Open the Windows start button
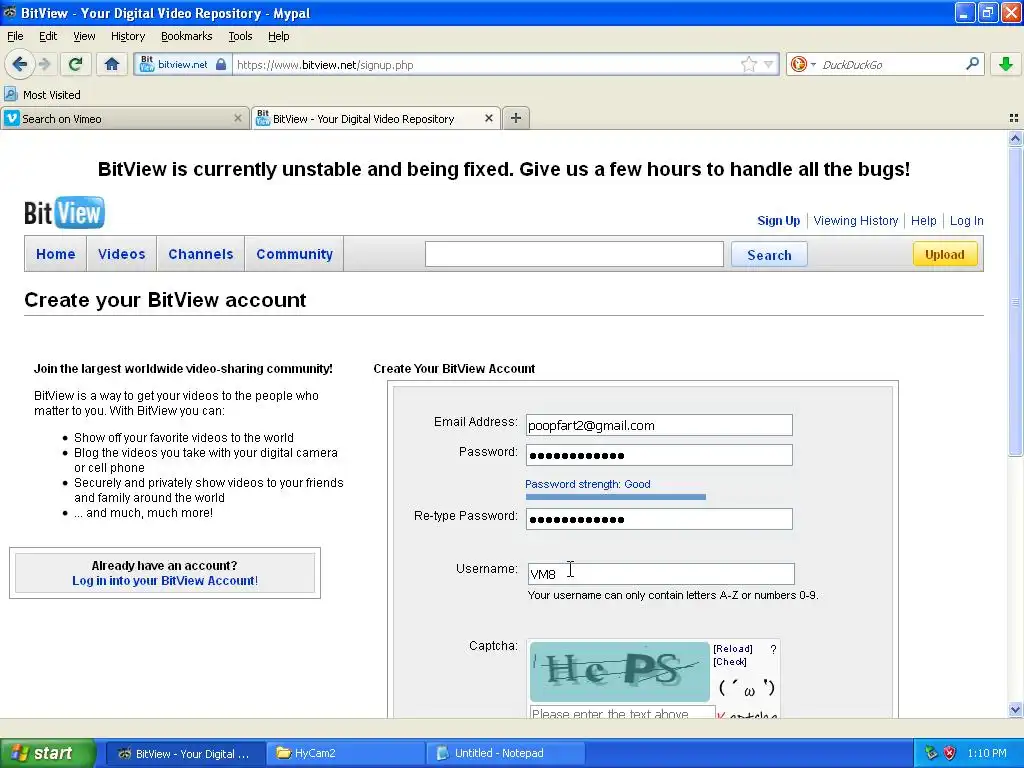1024x768 pixels. click(x=48, y=753)
